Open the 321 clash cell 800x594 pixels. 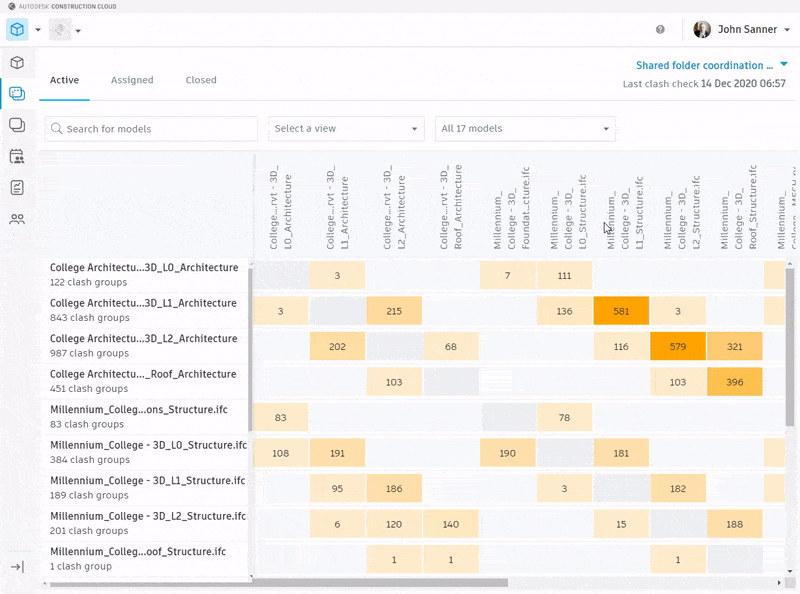point(735,346)
